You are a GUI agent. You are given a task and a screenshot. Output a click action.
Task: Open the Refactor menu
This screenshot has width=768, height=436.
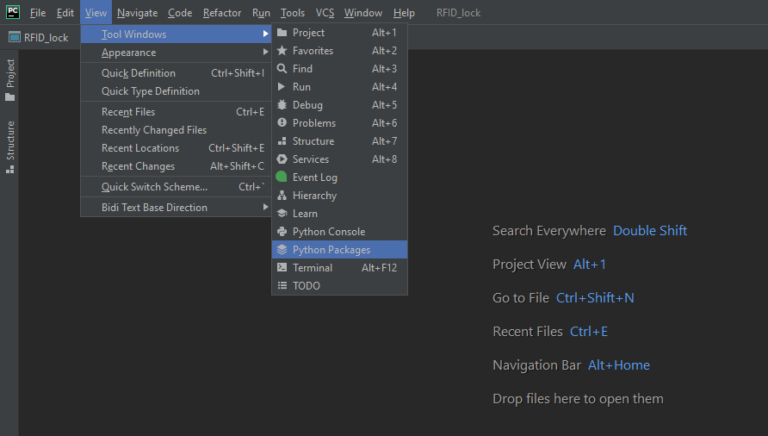pyautogui.click(x=221, y=13)
